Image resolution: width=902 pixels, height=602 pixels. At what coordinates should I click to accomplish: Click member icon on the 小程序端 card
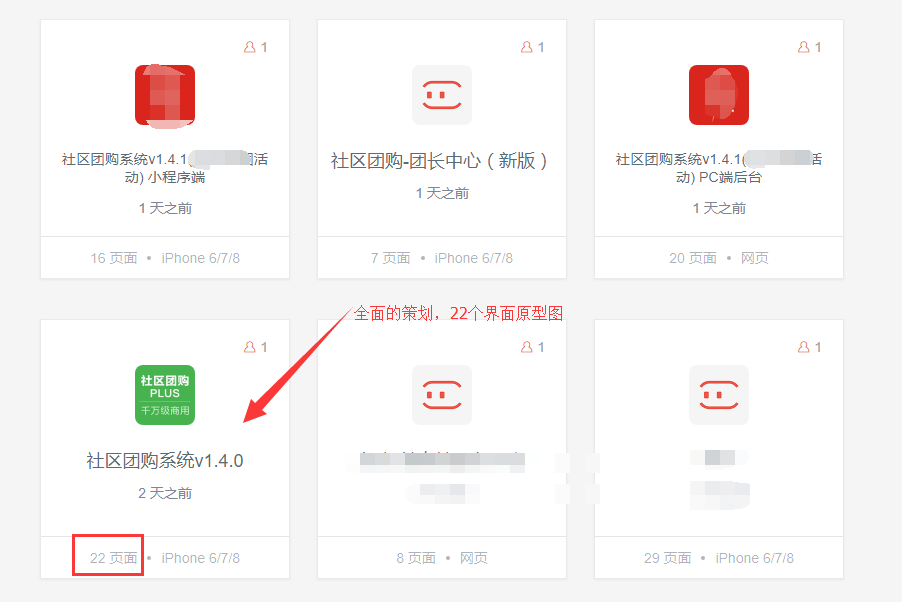(250, 47)
